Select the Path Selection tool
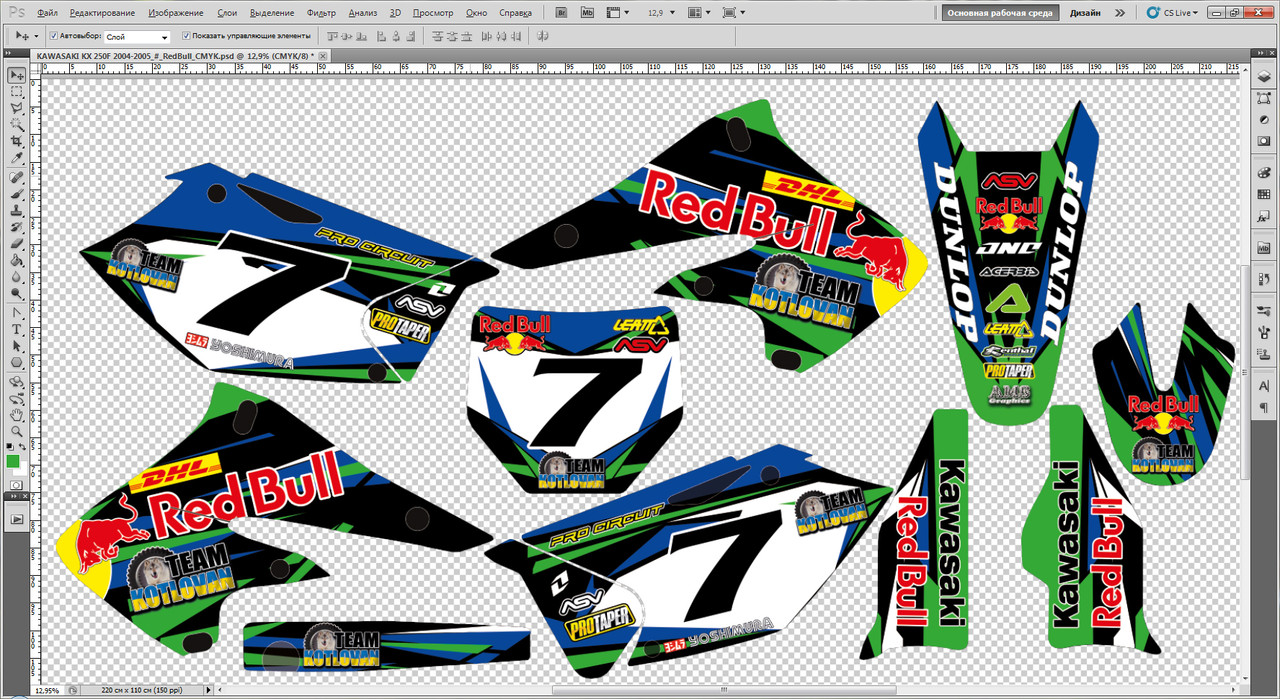This screenshot has height=699, width=1280. click(x=16, y=346)
